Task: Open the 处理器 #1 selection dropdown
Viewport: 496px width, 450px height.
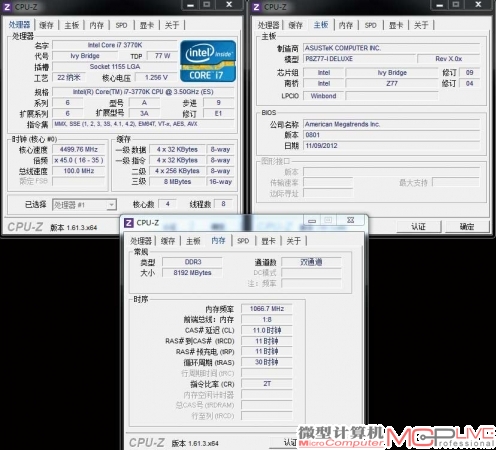Action: pyautogui.click(x=84, y=205)
